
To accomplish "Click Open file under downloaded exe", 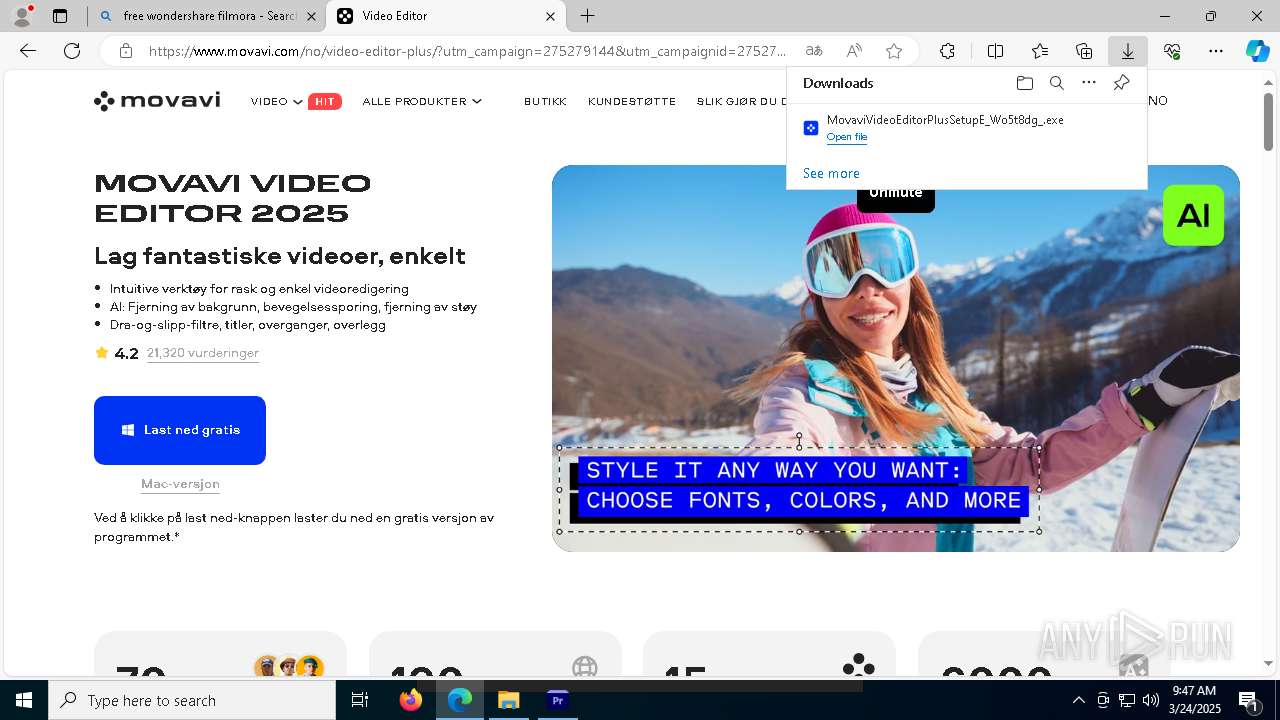I will (847, 137).
